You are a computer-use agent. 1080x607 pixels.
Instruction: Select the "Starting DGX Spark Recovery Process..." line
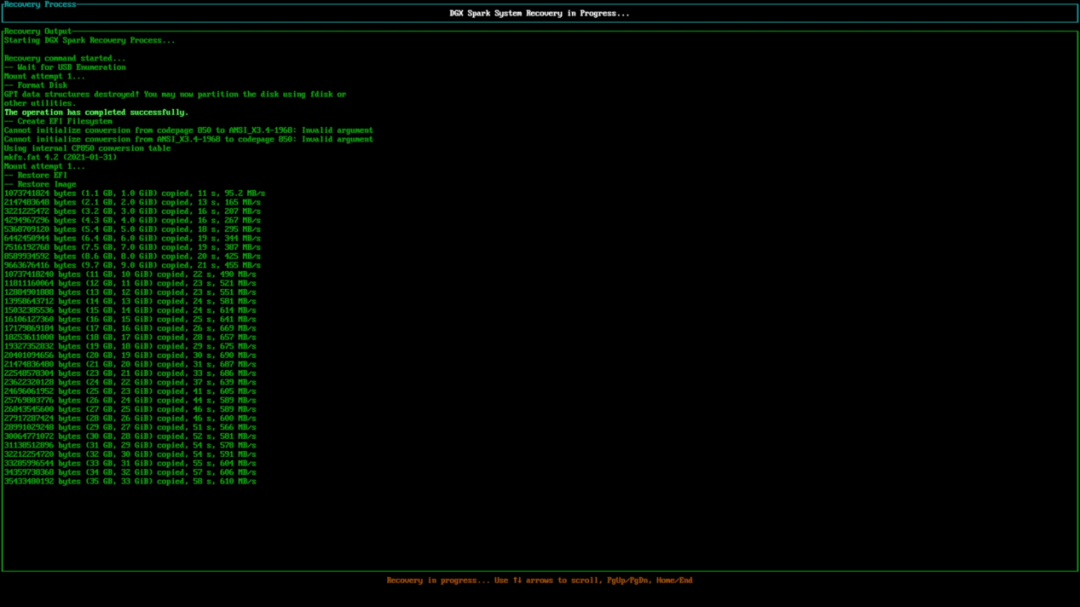click(x=90, y=40)
